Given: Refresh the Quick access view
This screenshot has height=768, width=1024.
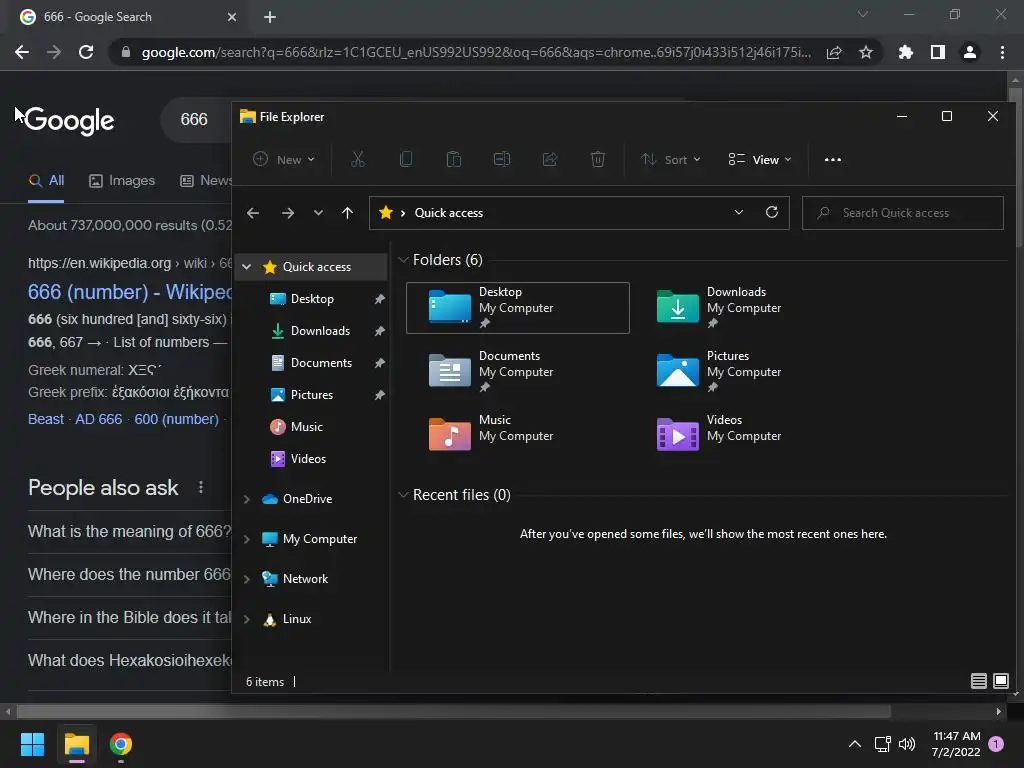Looking at the screenshot, I should [x=772, y=212].
